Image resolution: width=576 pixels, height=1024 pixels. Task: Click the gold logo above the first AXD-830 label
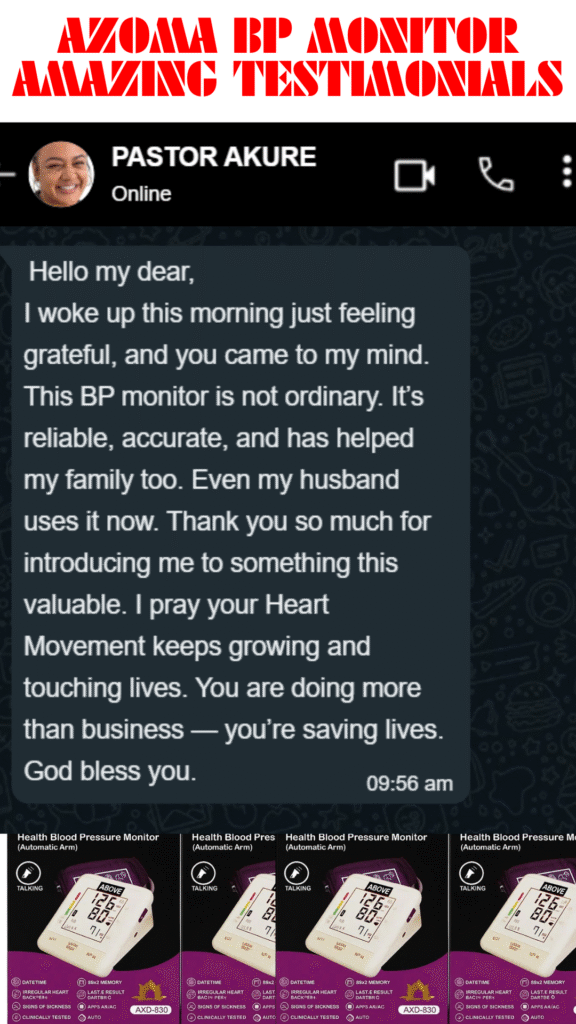[150, 990]
